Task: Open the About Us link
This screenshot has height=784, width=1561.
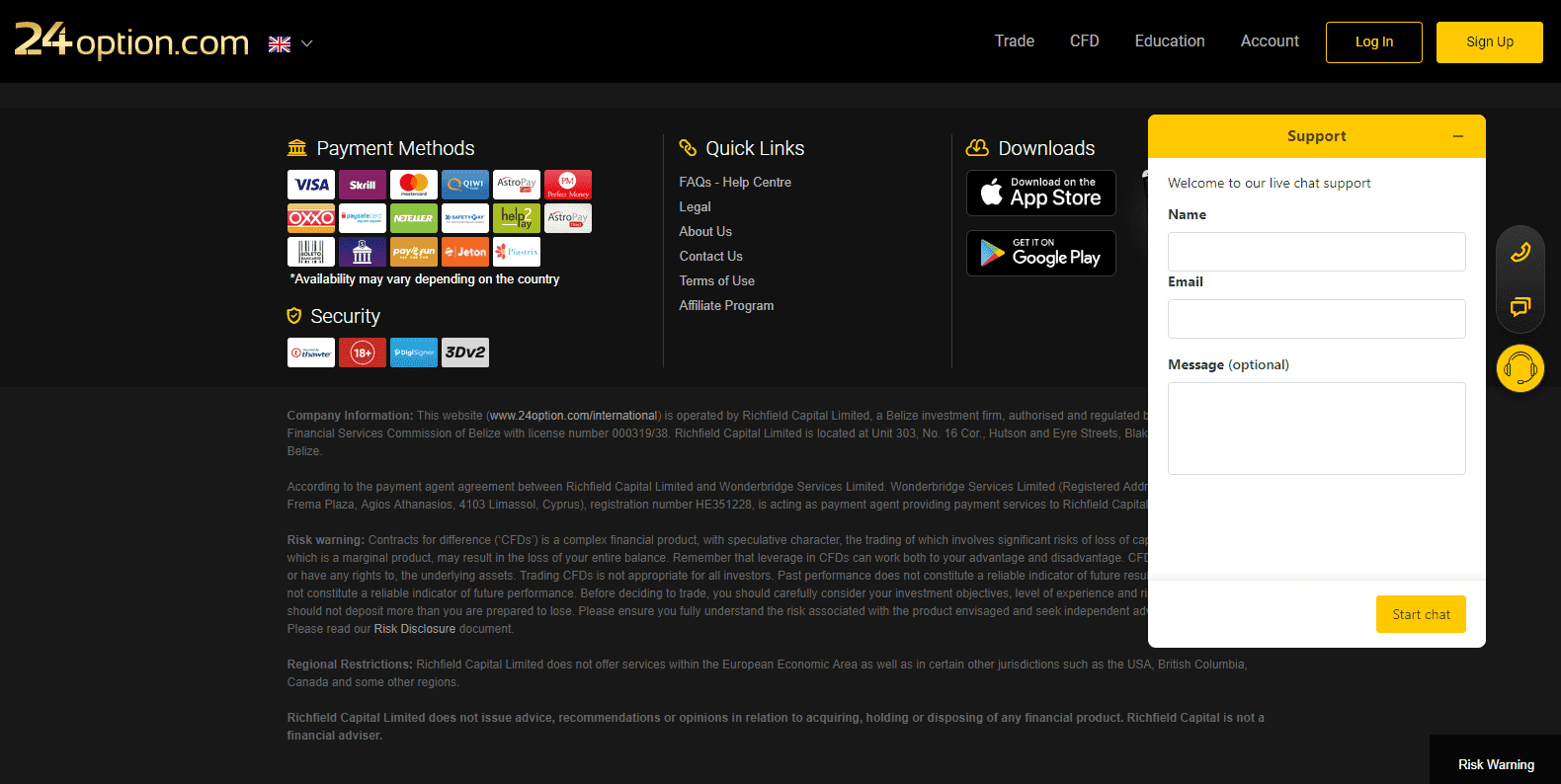Action: point(705,232)
